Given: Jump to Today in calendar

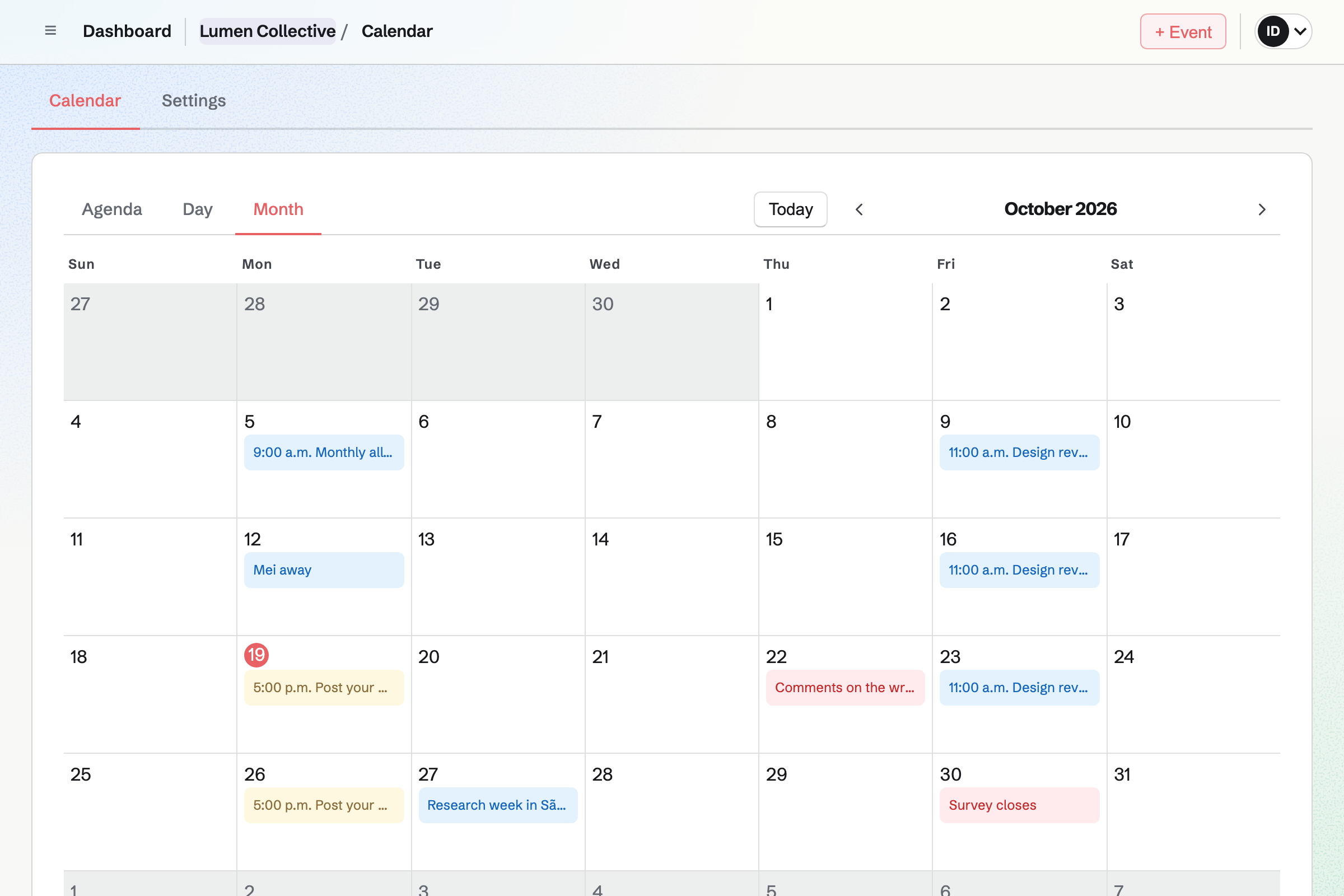Looking at the screenshot, I should point(790,209).
